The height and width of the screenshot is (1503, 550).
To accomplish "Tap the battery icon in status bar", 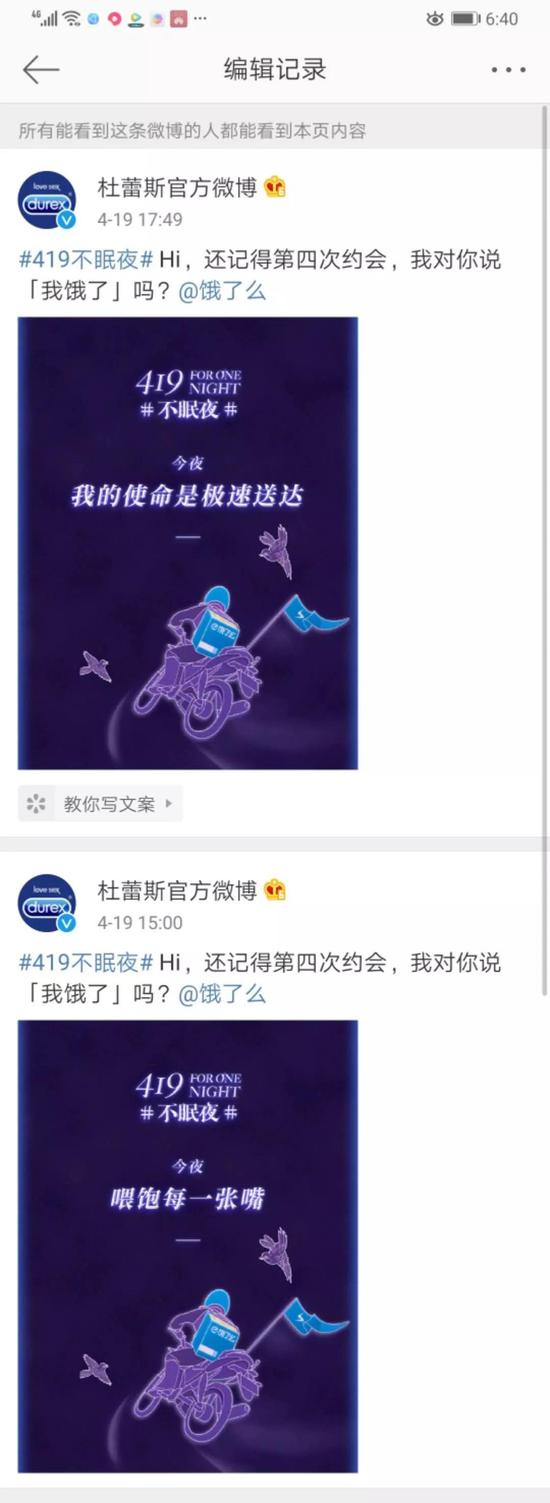I will [465, 18].
